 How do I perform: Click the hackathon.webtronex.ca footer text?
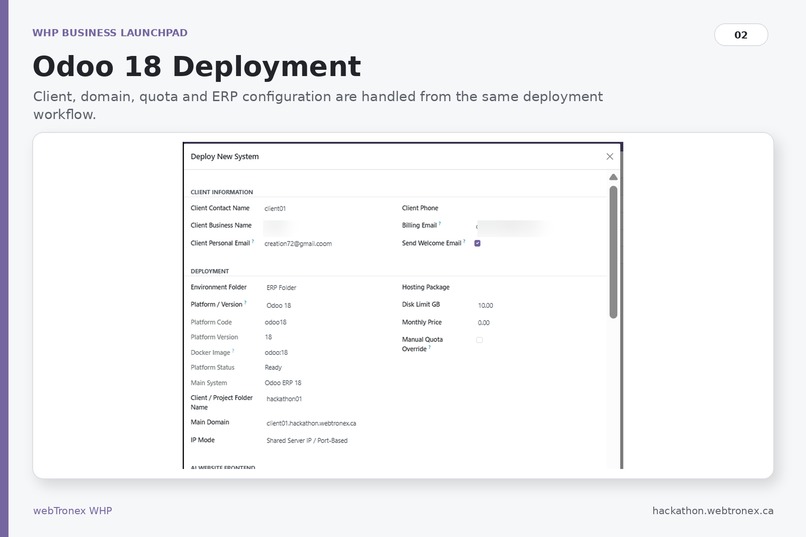tap(712, 511)
